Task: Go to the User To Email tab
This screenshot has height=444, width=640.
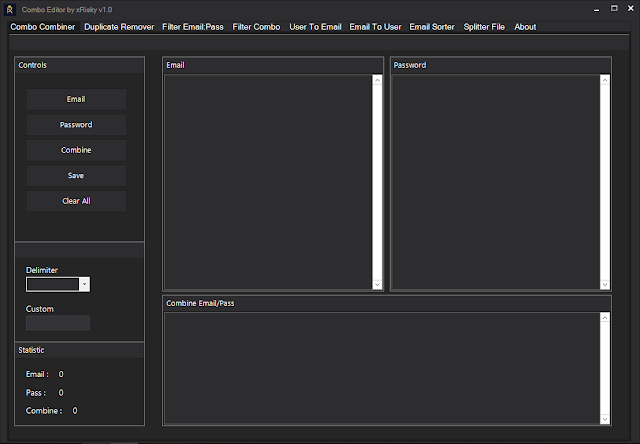Action: (x=315, y=27)
